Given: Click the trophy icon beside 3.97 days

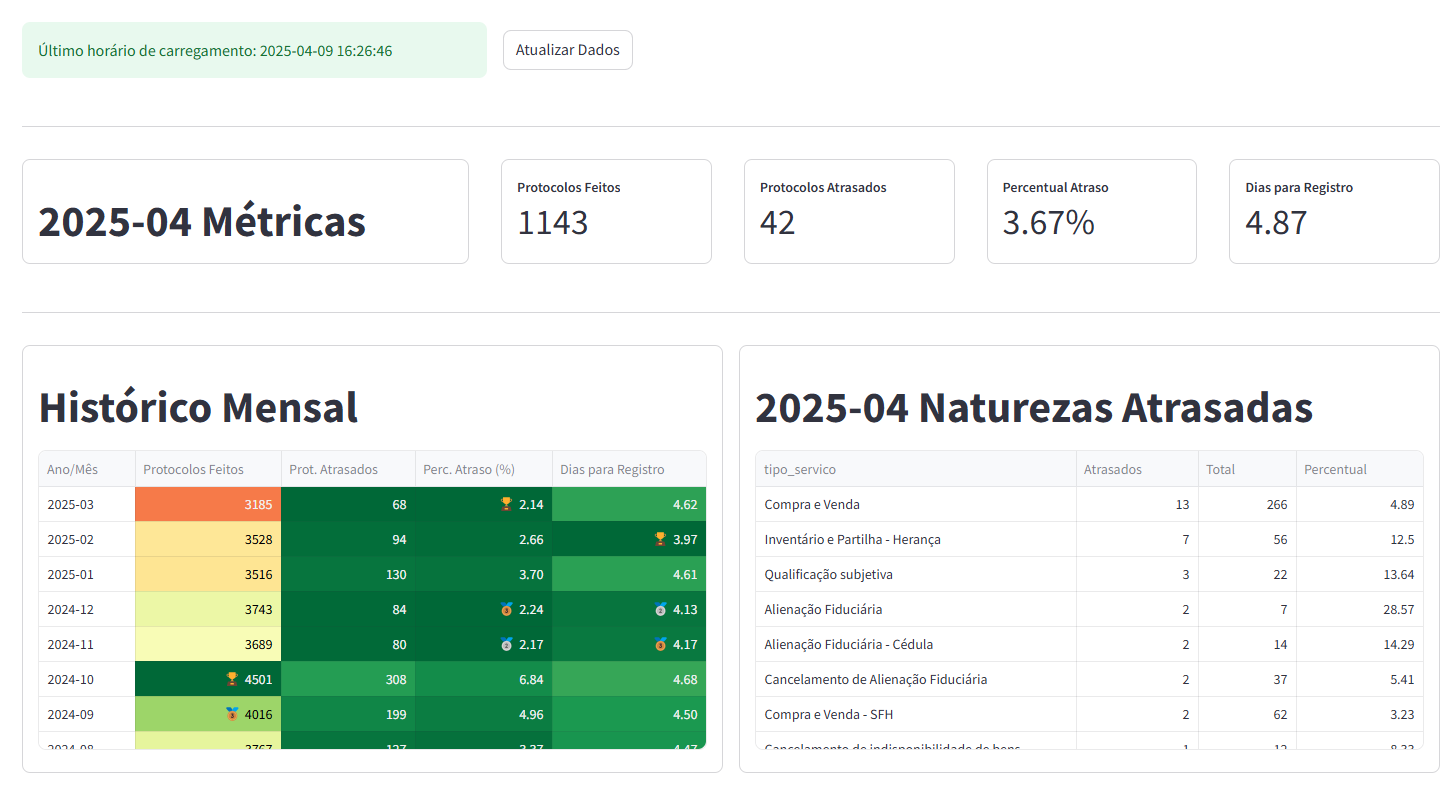Looking at the screenshot, I should point(660,539).
